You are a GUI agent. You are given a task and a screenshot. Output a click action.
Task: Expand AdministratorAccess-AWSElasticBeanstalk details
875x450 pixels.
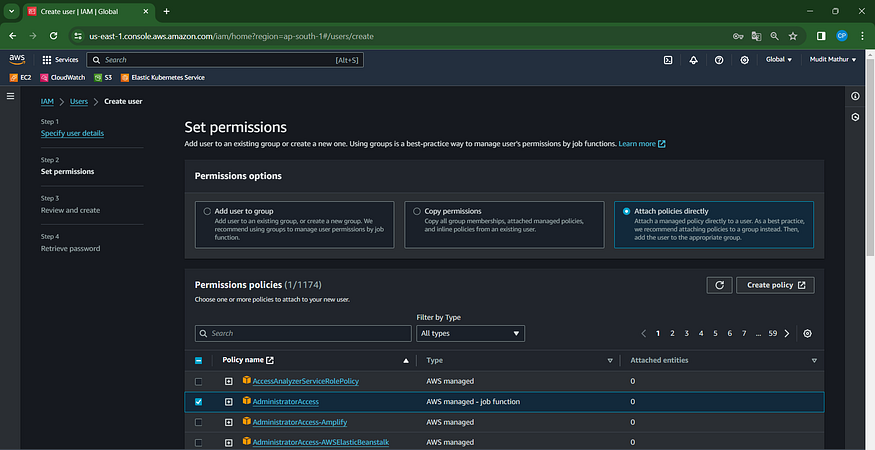[228, 443]
